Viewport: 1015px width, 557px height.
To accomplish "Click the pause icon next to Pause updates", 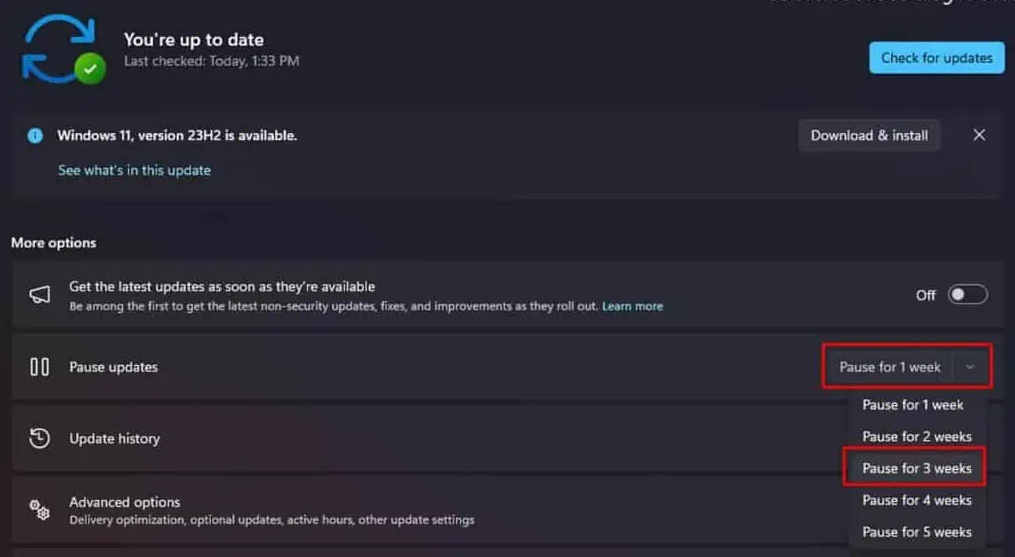I will [x=39, y=367].
